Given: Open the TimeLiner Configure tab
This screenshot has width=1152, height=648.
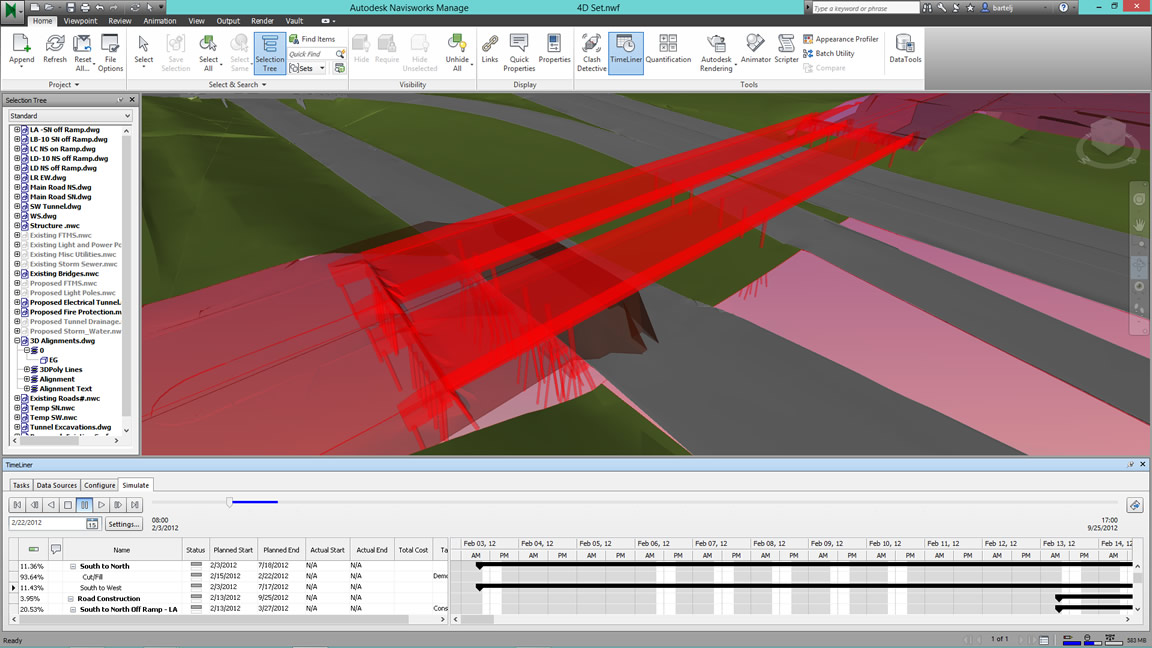Looking at the screenshot, I should 99,485.
